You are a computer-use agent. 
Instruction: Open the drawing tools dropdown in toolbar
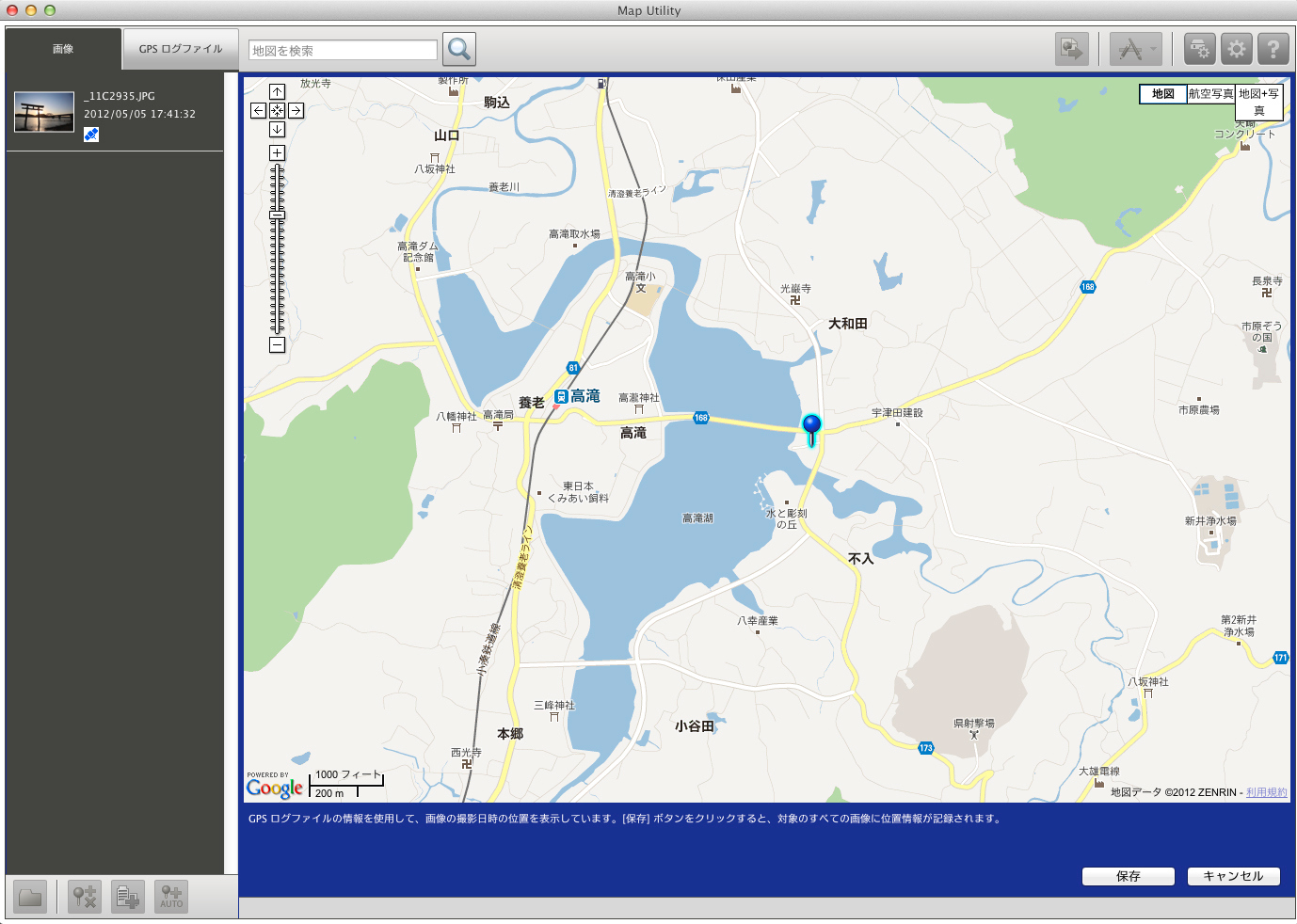1135,49
